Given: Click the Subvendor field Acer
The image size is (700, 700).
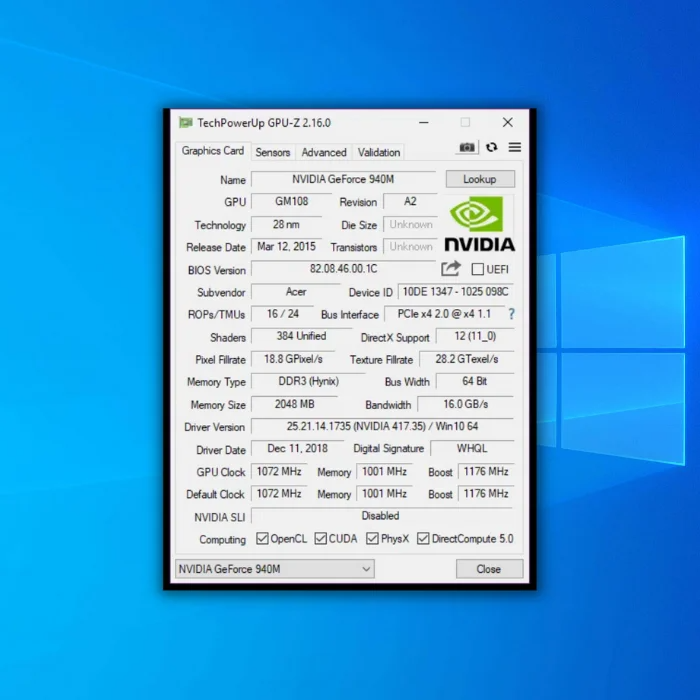Looking at the screenshot, I should pos(296,292).
